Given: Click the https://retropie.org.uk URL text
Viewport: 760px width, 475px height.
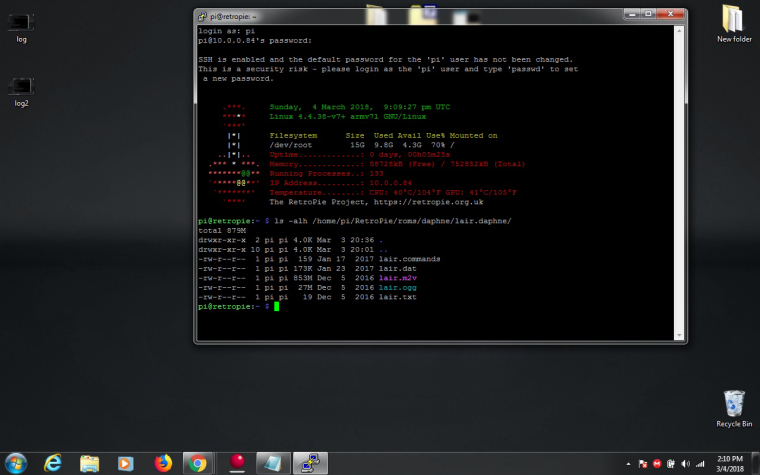Looking at the screenshot, I should pyautogui.click(x=428, y=202).
